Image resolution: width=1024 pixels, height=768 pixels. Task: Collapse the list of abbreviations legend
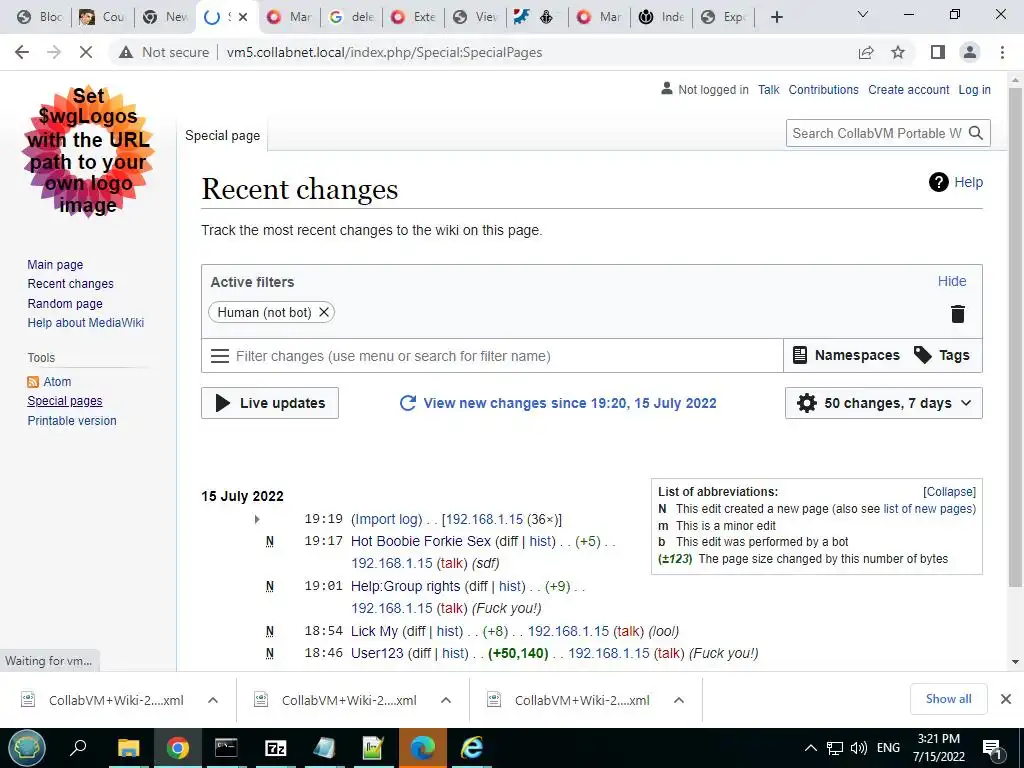coord(949,492)
